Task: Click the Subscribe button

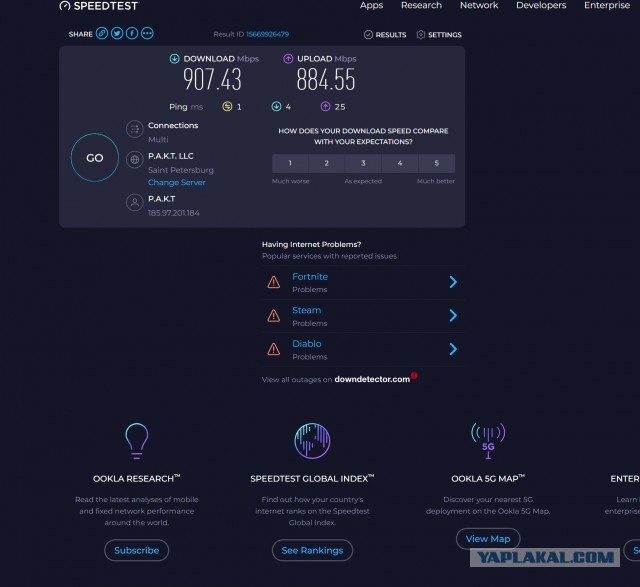Action: [137, 550]
